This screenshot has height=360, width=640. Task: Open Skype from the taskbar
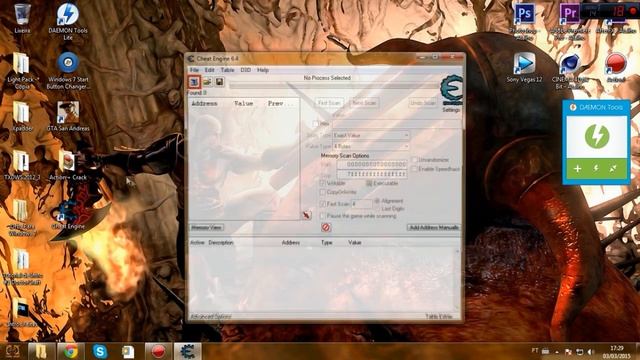[100, 351]
